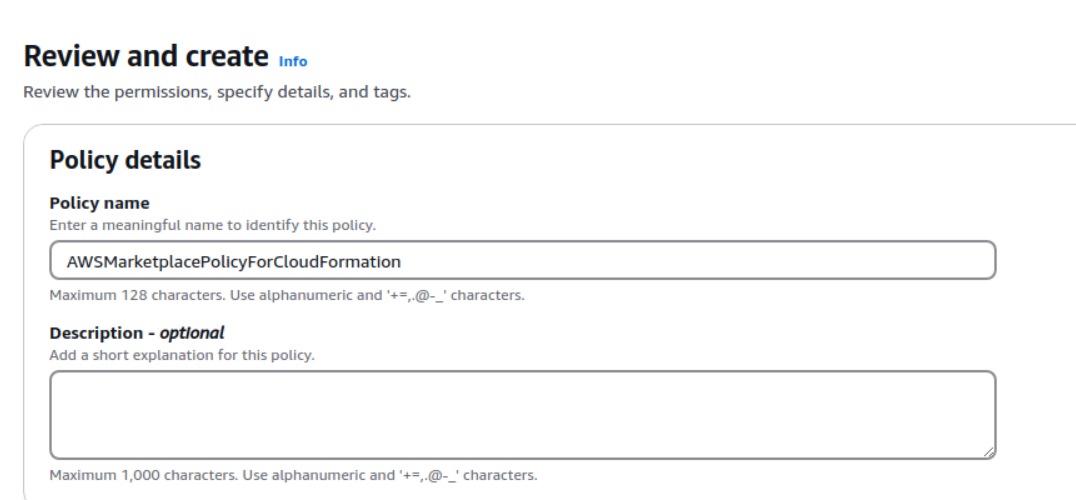Select the "Policy details" section heading
The image size is (1076, 500).
pyautogui.click(x=125, y=160)
